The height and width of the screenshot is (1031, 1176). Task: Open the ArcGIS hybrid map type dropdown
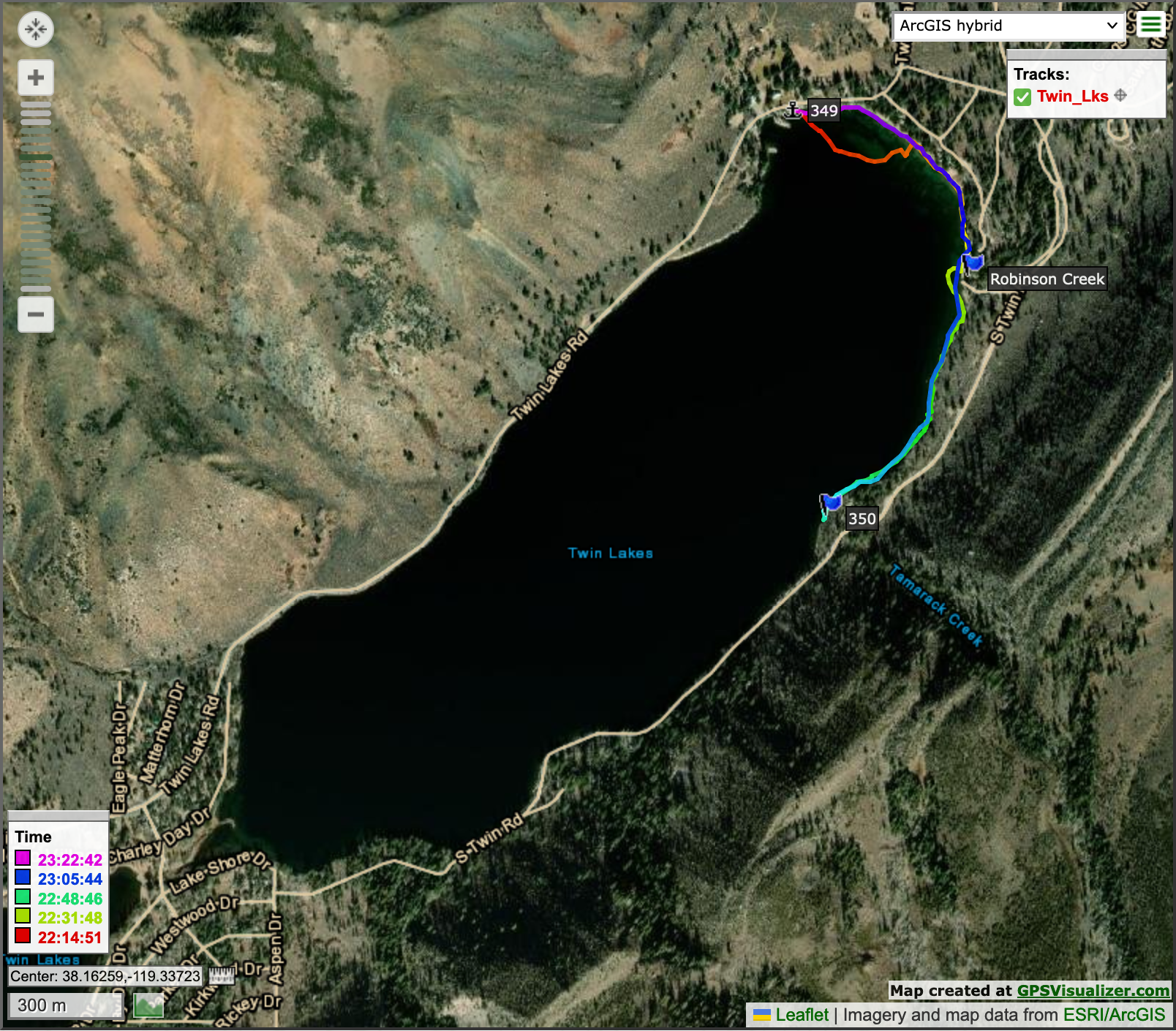[x=1008, y=26]
